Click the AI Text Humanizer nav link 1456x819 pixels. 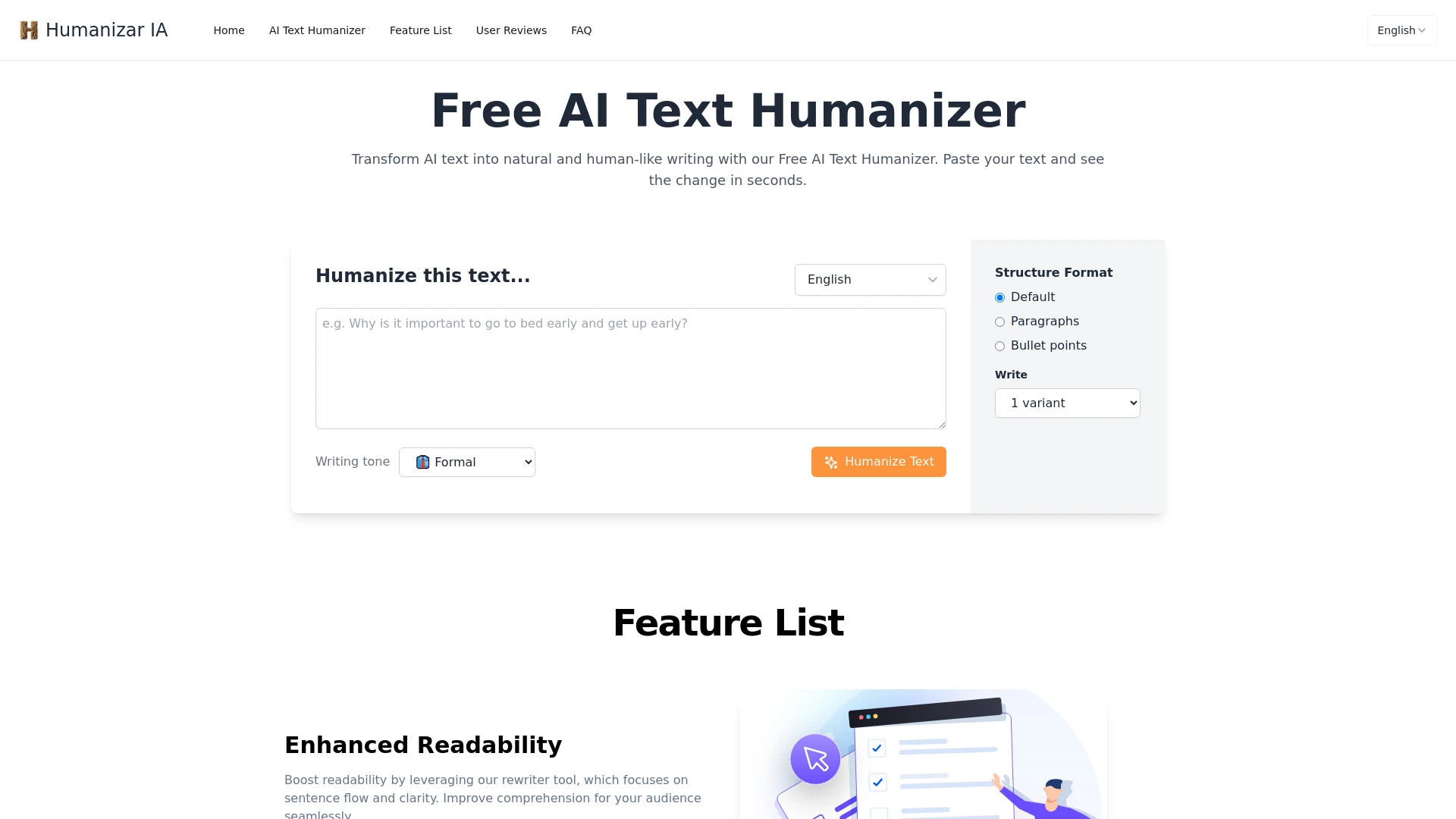(x=317, y=30)
